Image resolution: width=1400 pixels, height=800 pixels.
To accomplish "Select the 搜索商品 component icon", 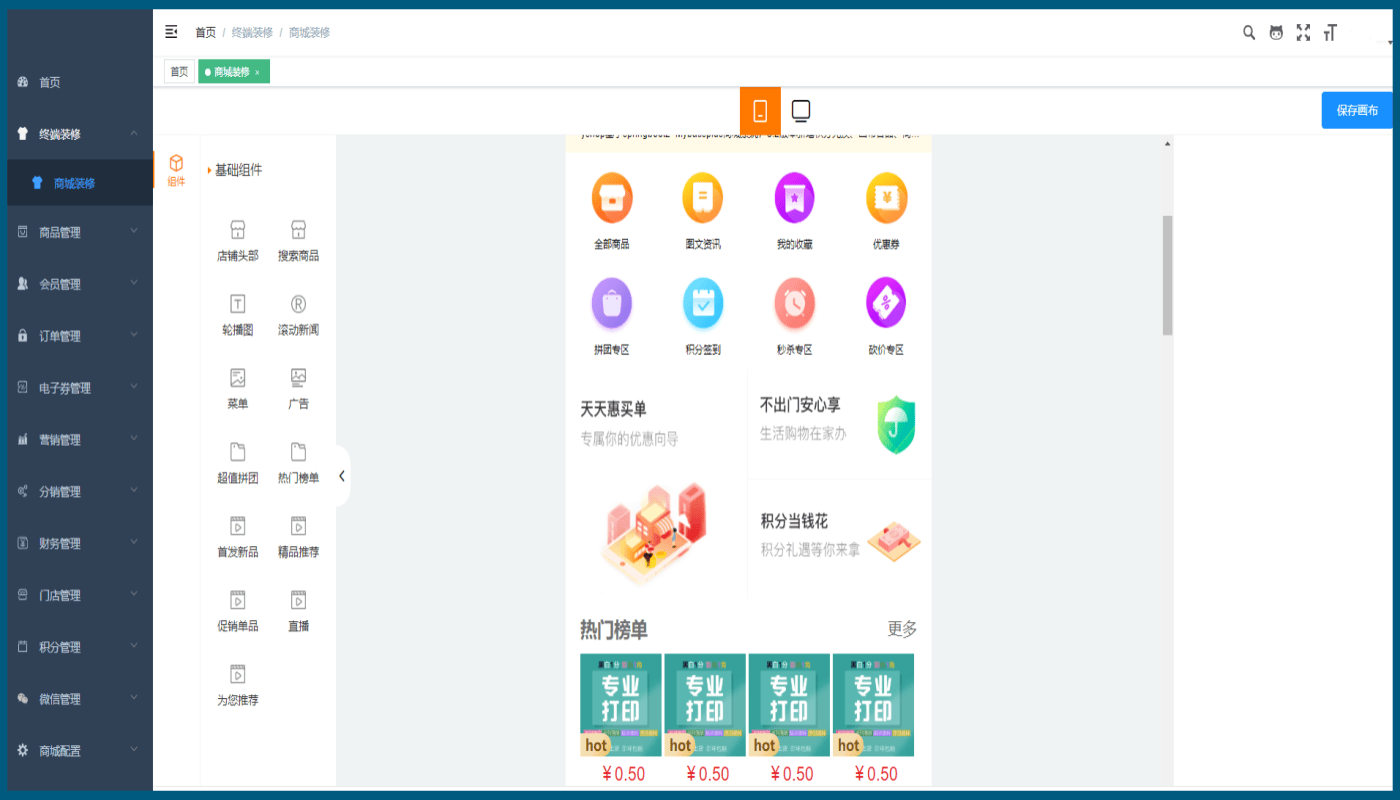I will (x=298, y=239).
